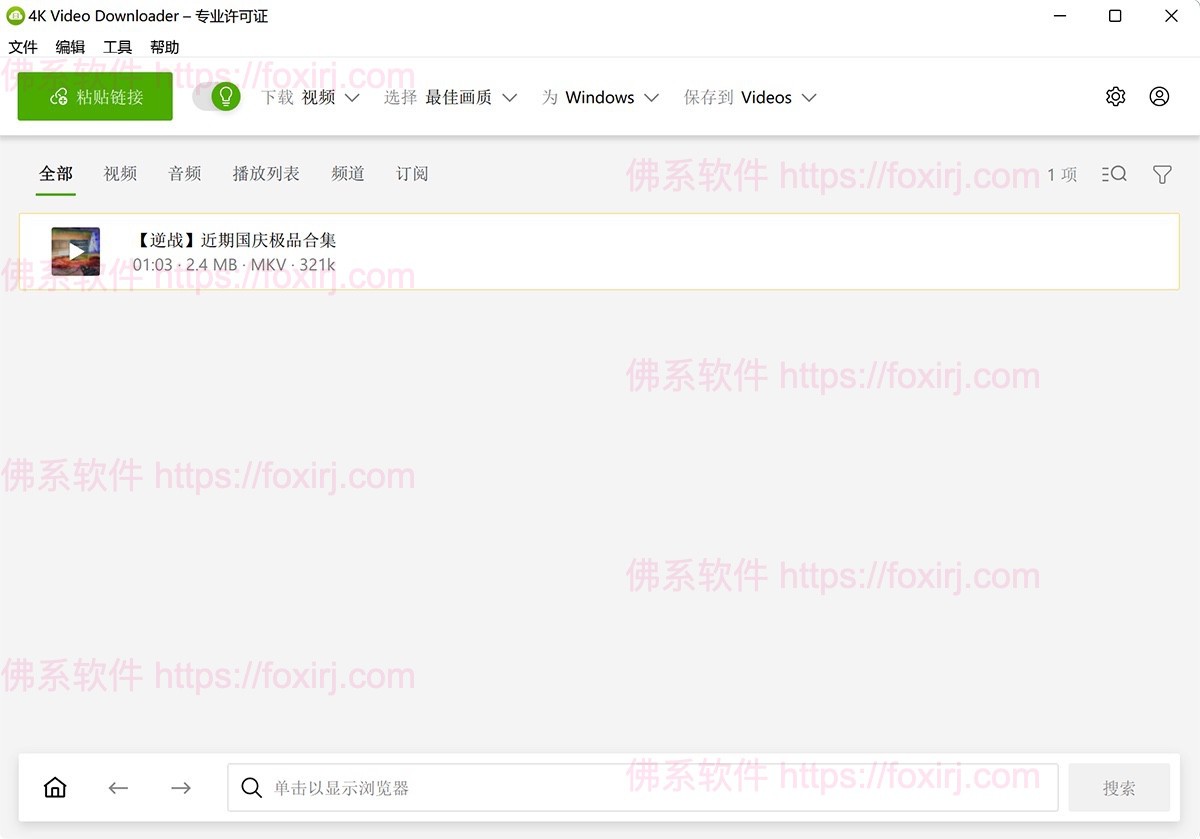The height and width of the screenshot is (839, 1200).
Task: Switch to the 视频 tab
Action: (120, 173)
